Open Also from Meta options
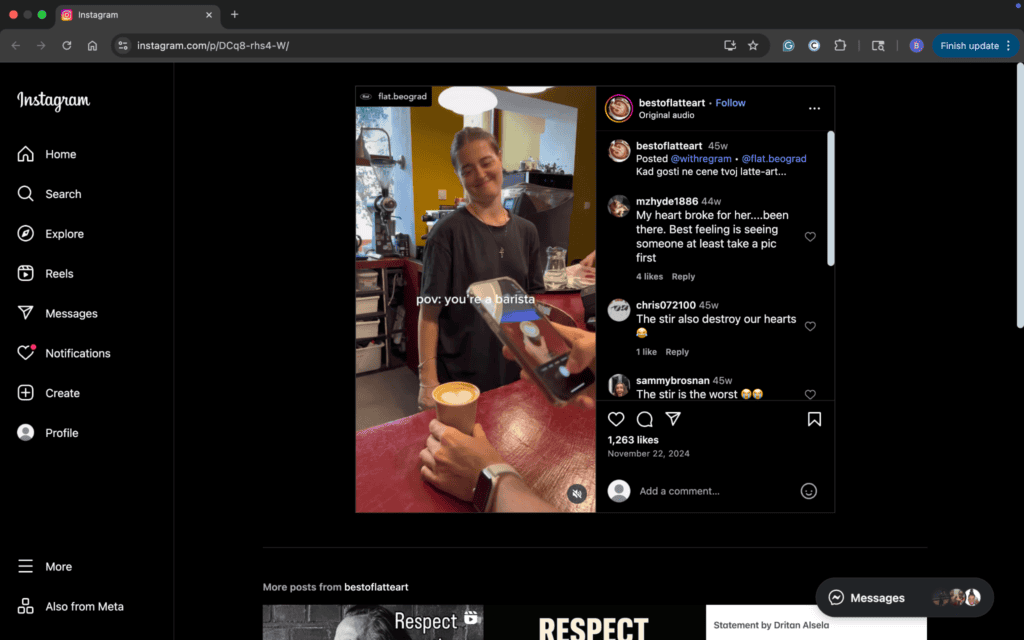Image resolution: width=1024 pixels, height=640 pixels. 84,606
